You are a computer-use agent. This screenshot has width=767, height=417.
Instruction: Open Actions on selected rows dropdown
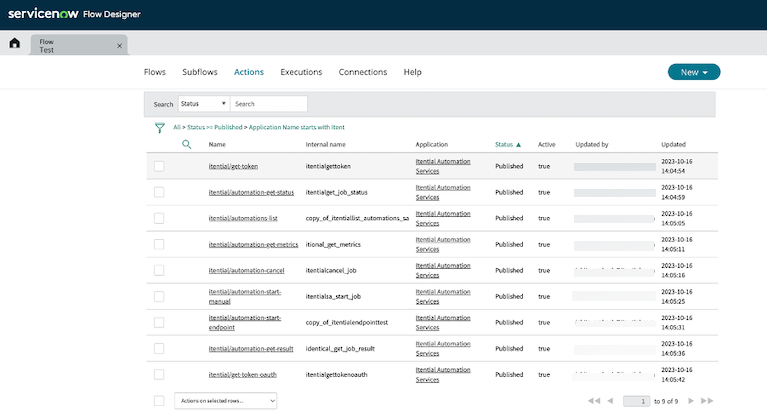coord(225,401)
